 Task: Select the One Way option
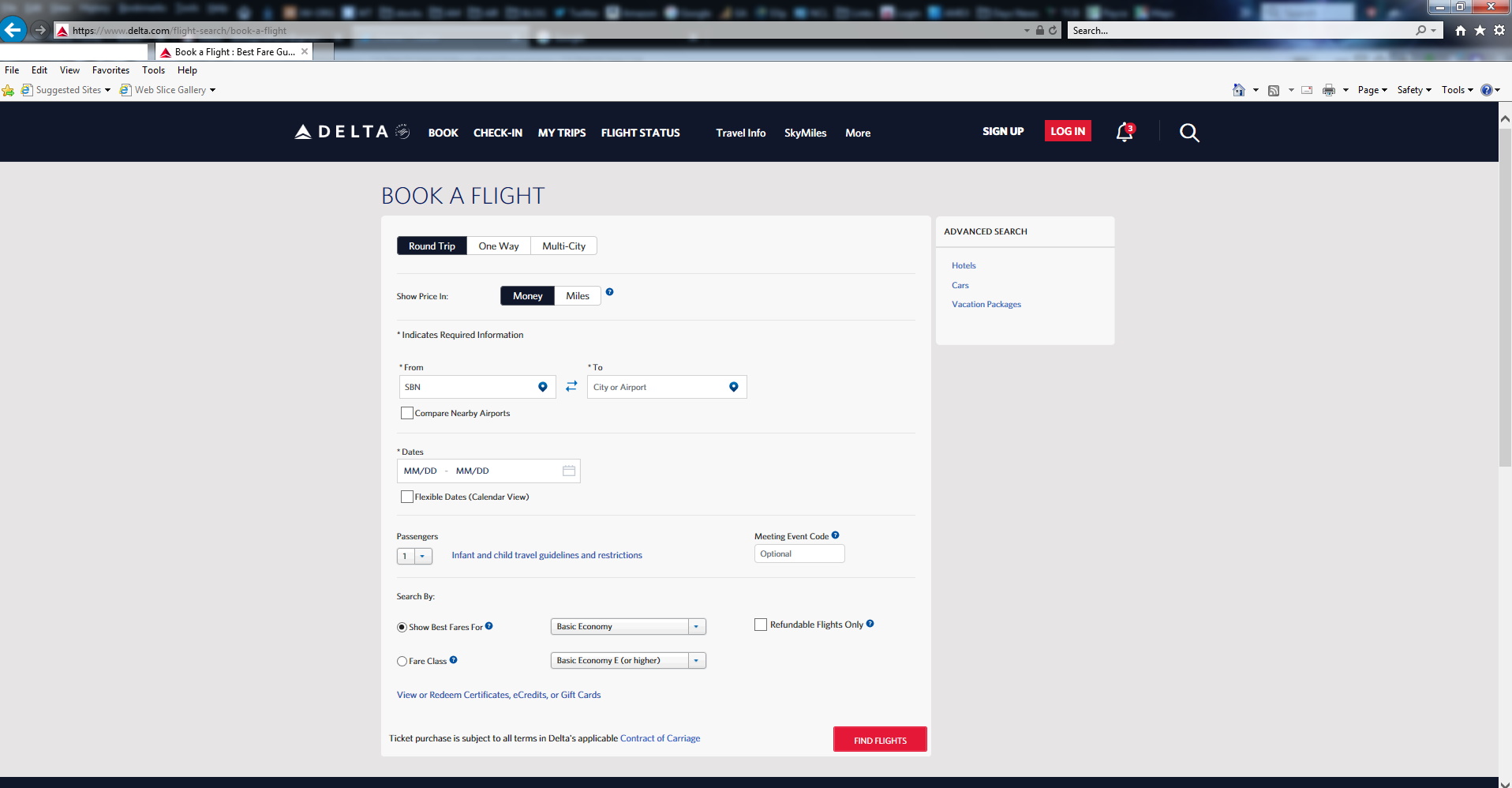click(499, 246)
